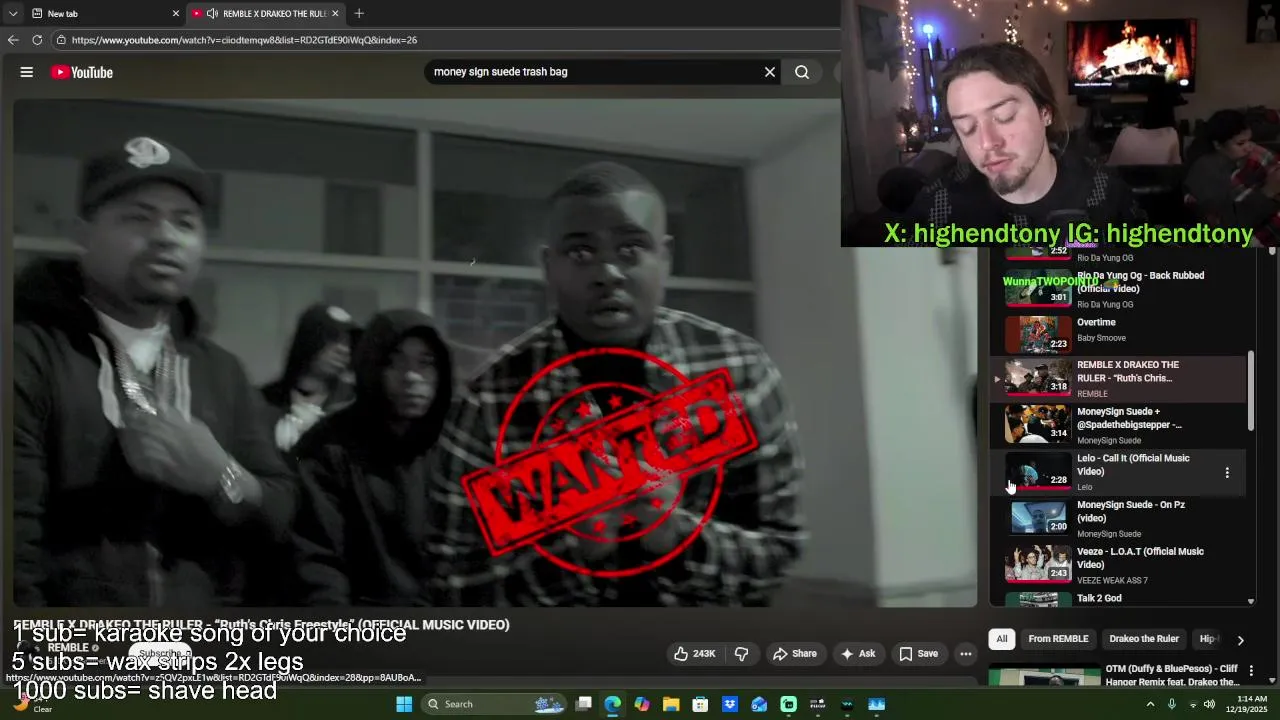Open volume control from system tray
This screenshot has height=720, width=1280.
1209,704
